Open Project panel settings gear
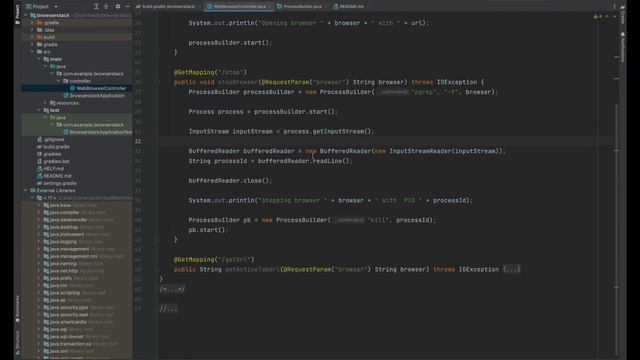Image resolution: width=640 pixels, height=360 pixels. pos(118,7)
